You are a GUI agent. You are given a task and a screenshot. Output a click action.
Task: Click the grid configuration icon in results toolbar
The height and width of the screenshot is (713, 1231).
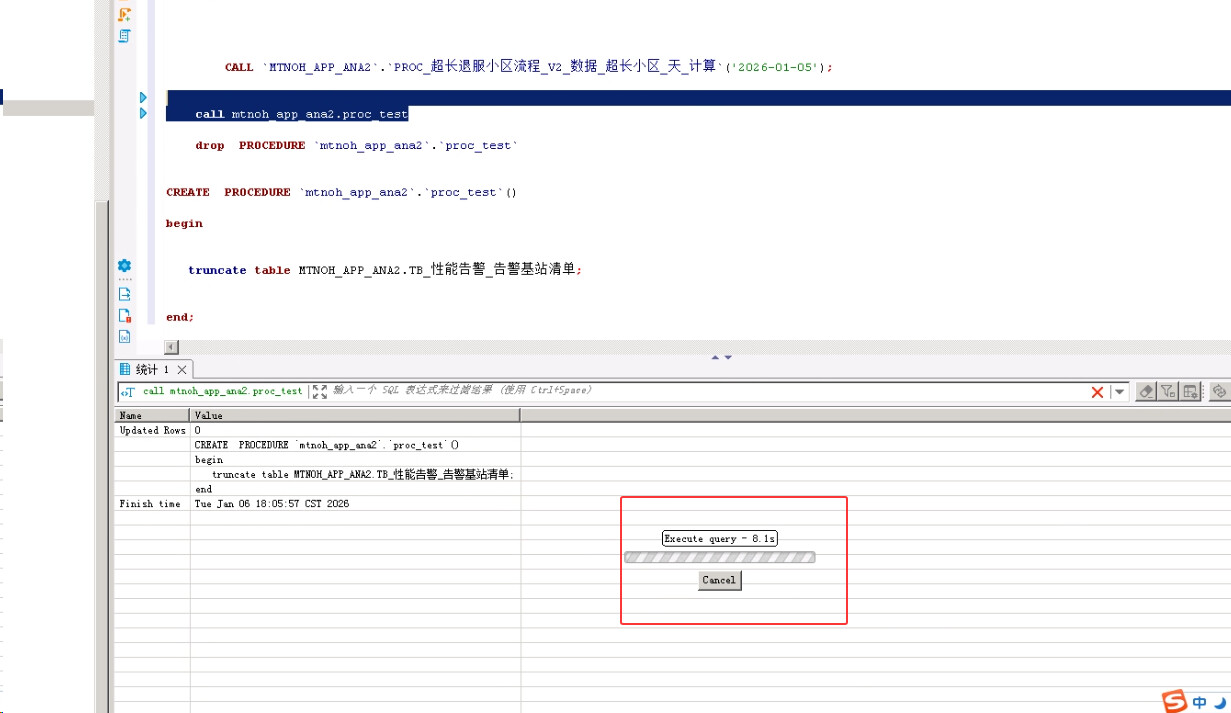pyautogui.click(x=1190, y=392)
